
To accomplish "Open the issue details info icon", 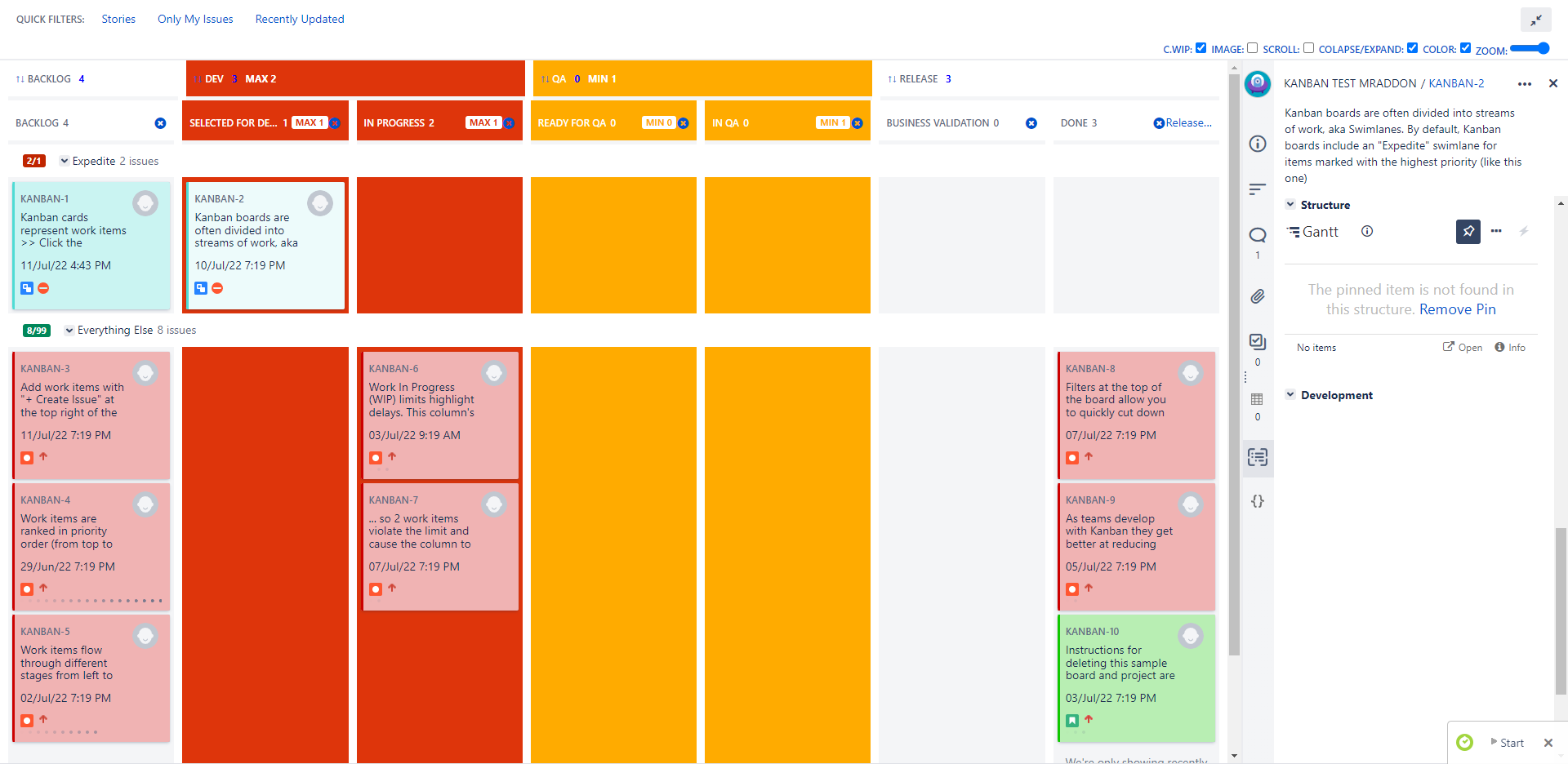I will tap(1257, 144).
